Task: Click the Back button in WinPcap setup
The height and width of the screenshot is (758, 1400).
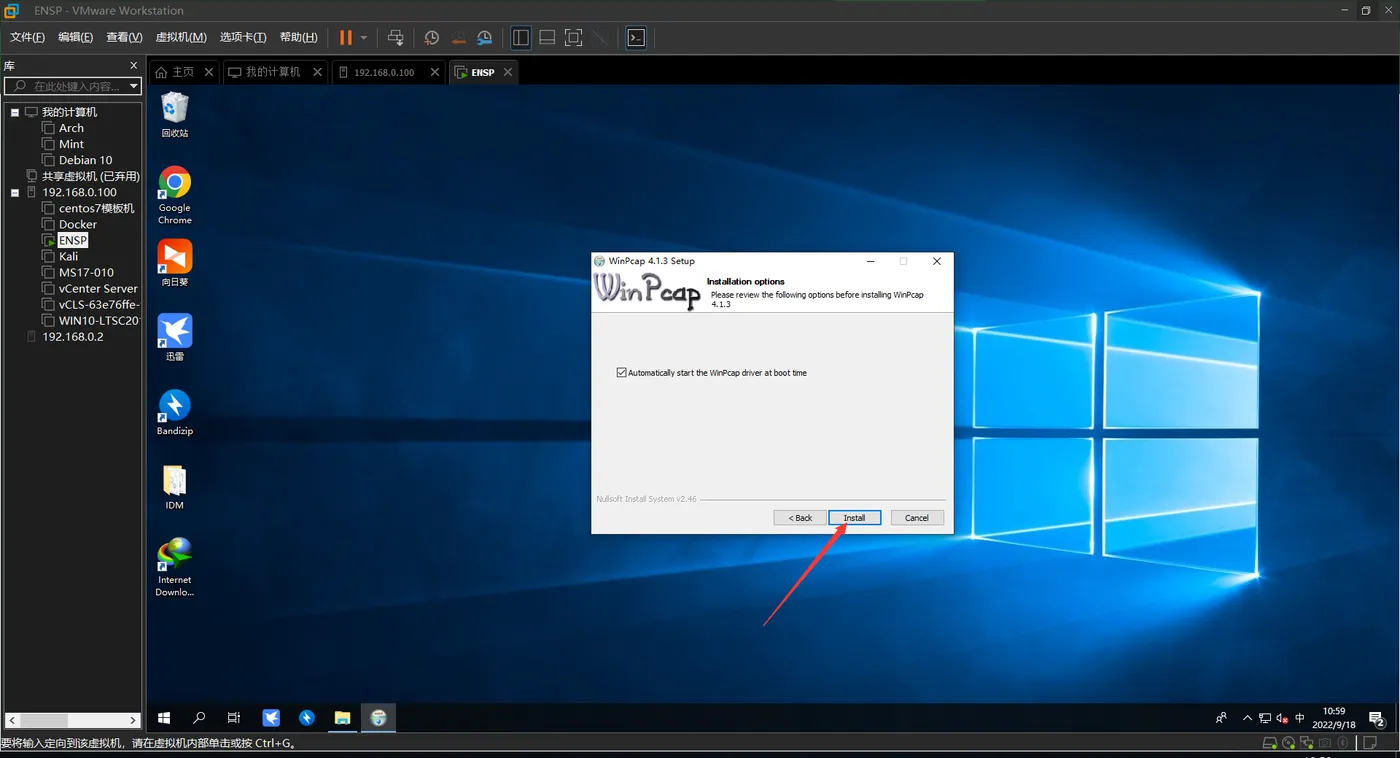Action: pyautogui.click(x=800, y=518)
